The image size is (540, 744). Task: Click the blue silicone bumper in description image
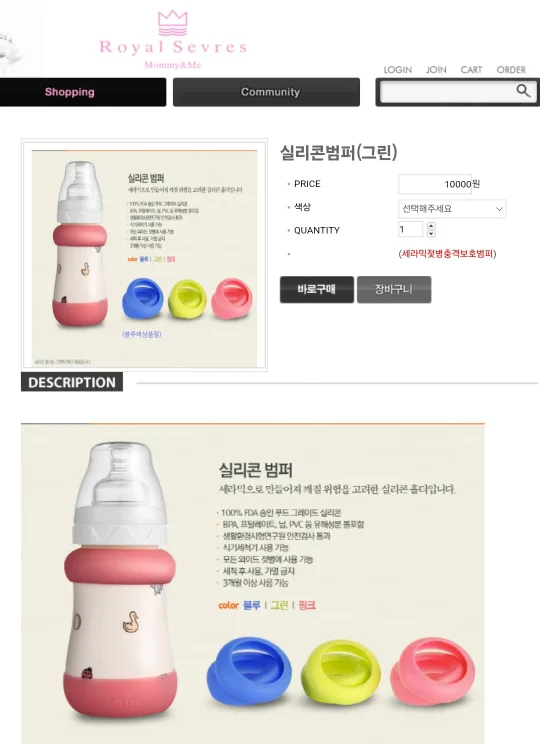point(249,670)
